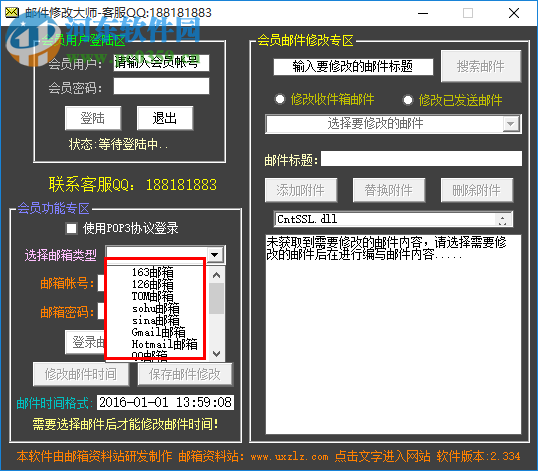Select 126邮箱 from the list
538x471 pixels.
pos(153,284)
